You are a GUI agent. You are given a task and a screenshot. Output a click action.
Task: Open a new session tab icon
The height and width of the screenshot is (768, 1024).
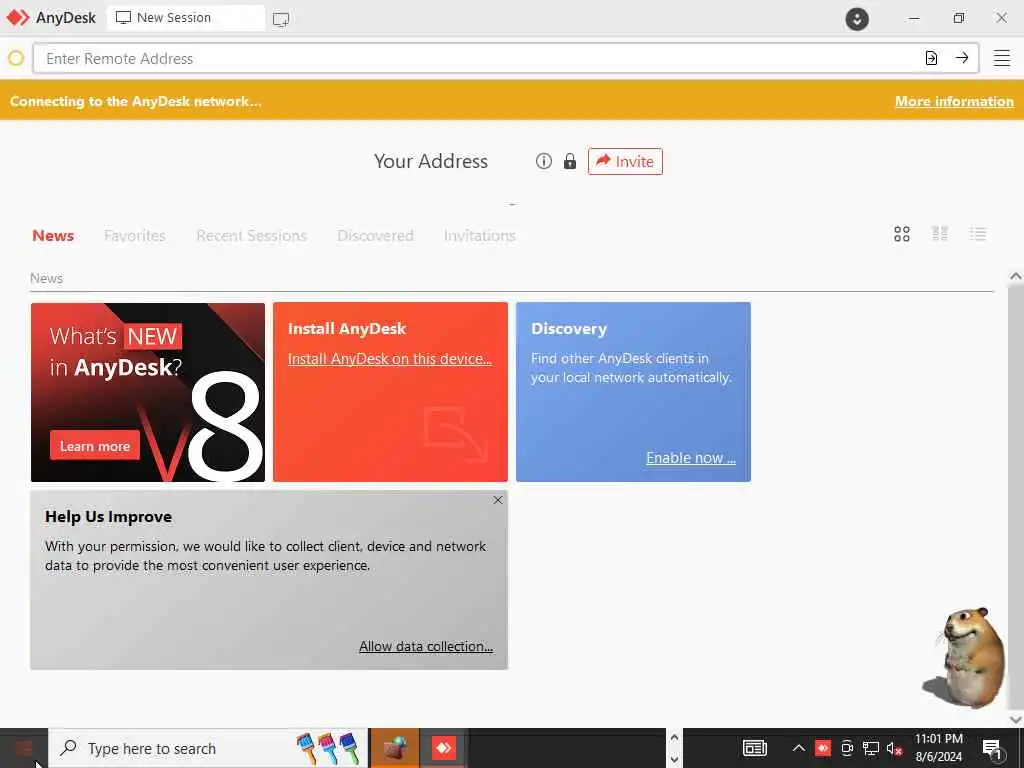(x=281, y=19)
